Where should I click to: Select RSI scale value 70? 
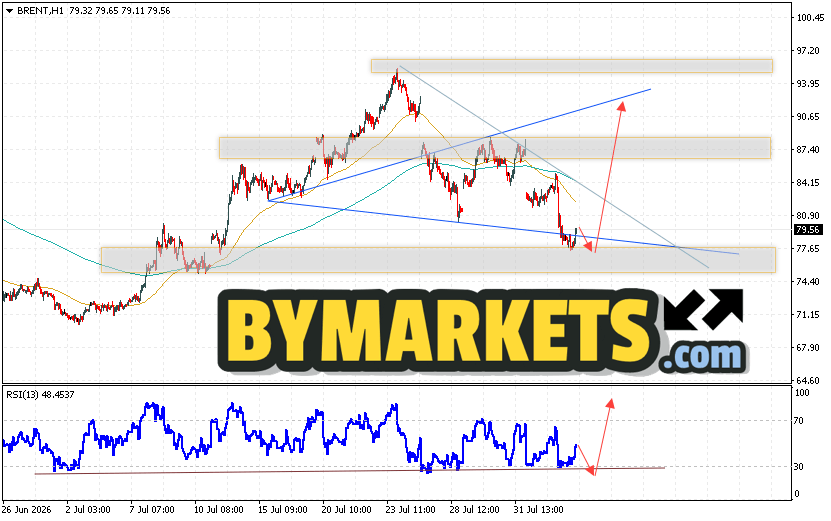[800, 421]
